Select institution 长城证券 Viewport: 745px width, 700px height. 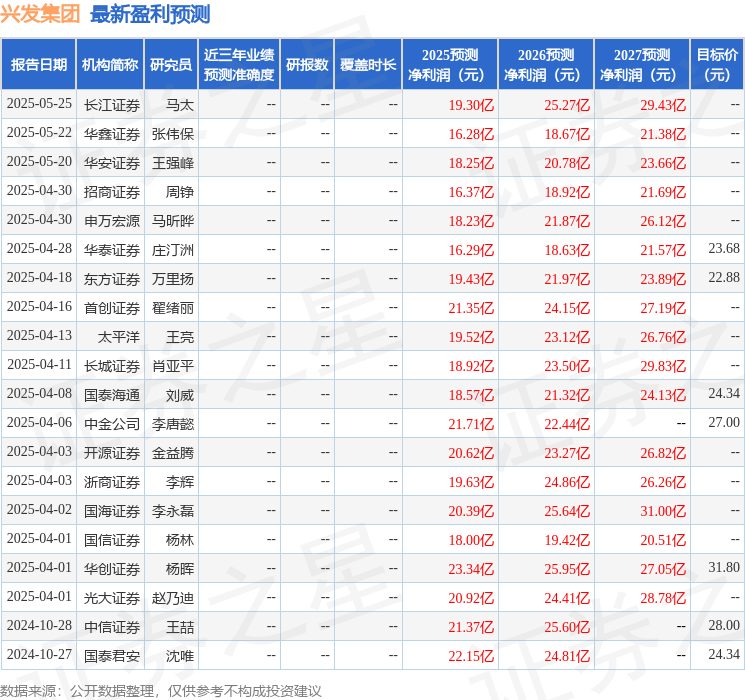(x=112, y=366)
